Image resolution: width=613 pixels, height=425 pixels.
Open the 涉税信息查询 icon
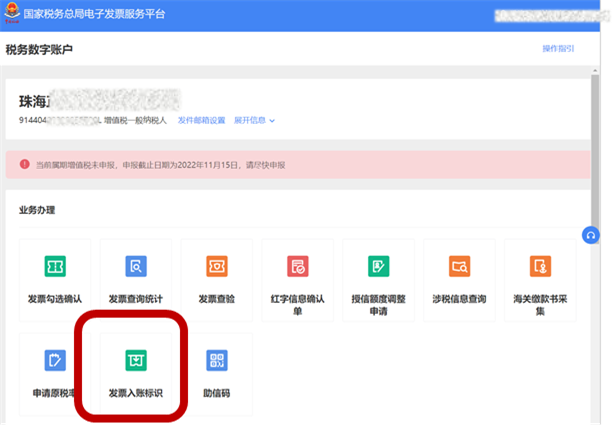tap(459, 266)
